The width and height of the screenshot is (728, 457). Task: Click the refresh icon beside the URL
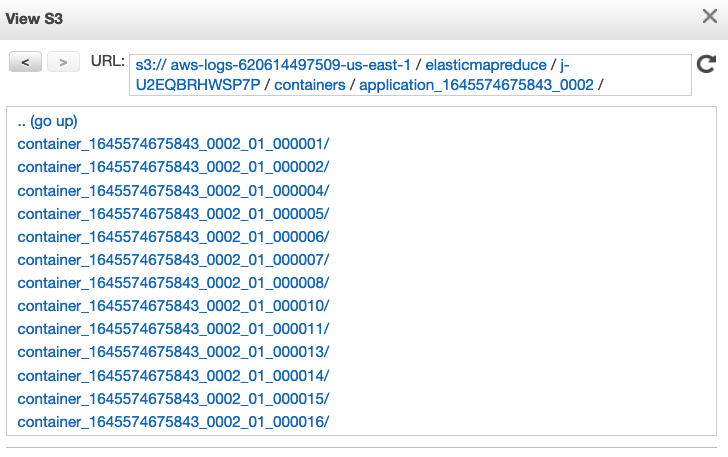point(706,64)
